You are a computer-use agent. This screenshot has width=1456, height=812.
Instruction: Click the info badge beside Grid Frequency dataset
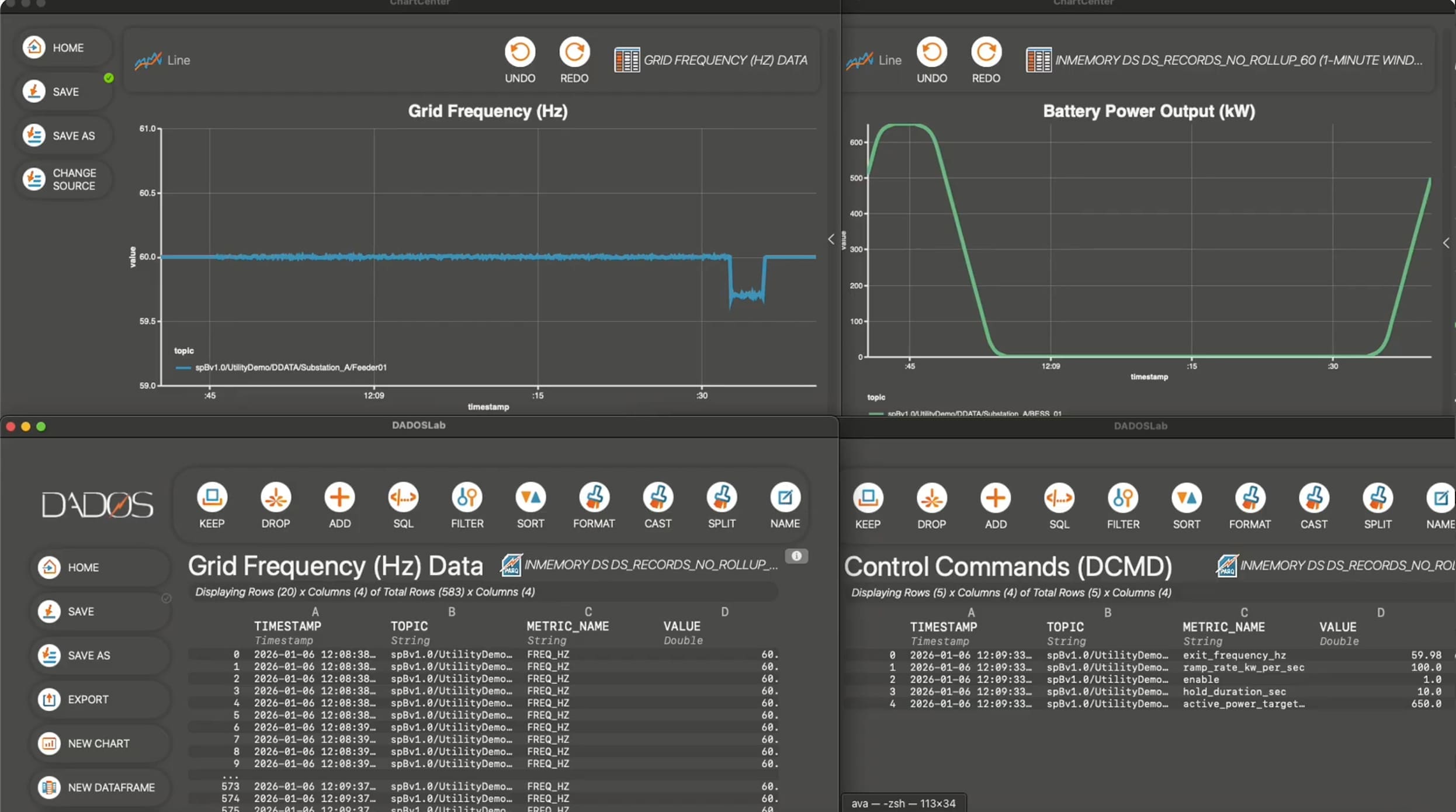[x=796, y=556]
